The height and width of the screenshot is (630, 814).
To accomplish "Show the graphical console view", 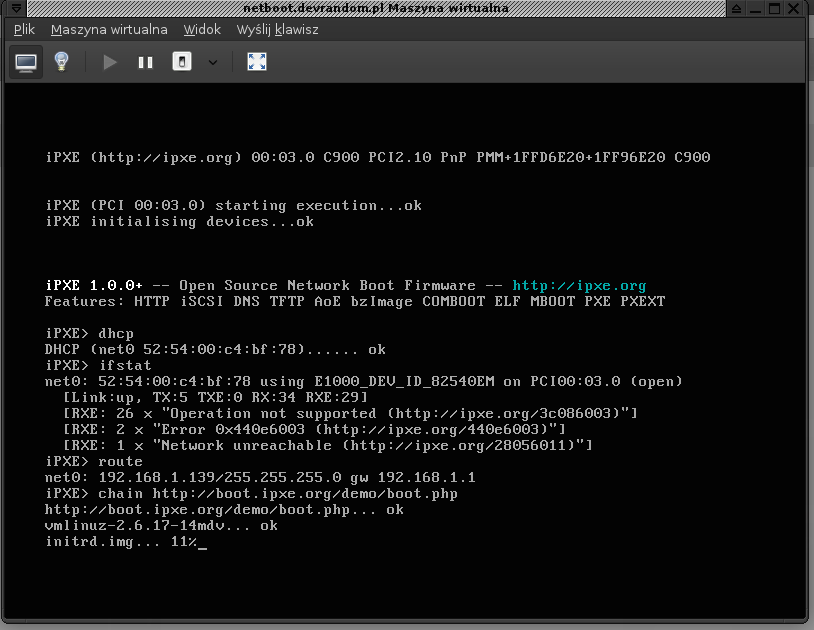I will [x=25, y=62].
